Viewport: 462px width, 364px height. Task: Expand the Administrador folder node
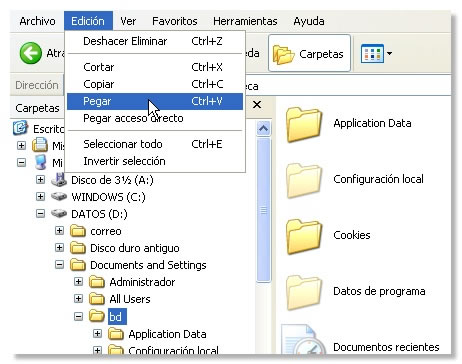[78, 282]
